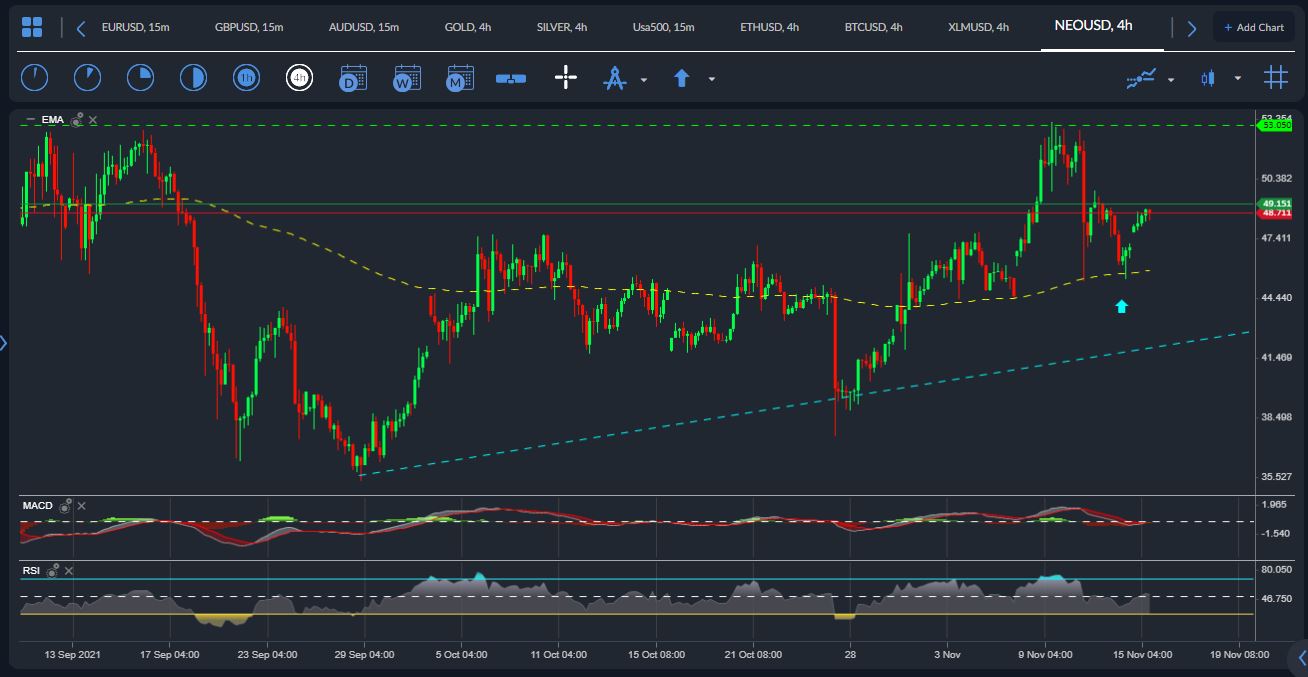The height and width of the screenshot is (677, 1308).
Task: Switch to the BTCUSD, 4h tab
Action: coord(873,27)
